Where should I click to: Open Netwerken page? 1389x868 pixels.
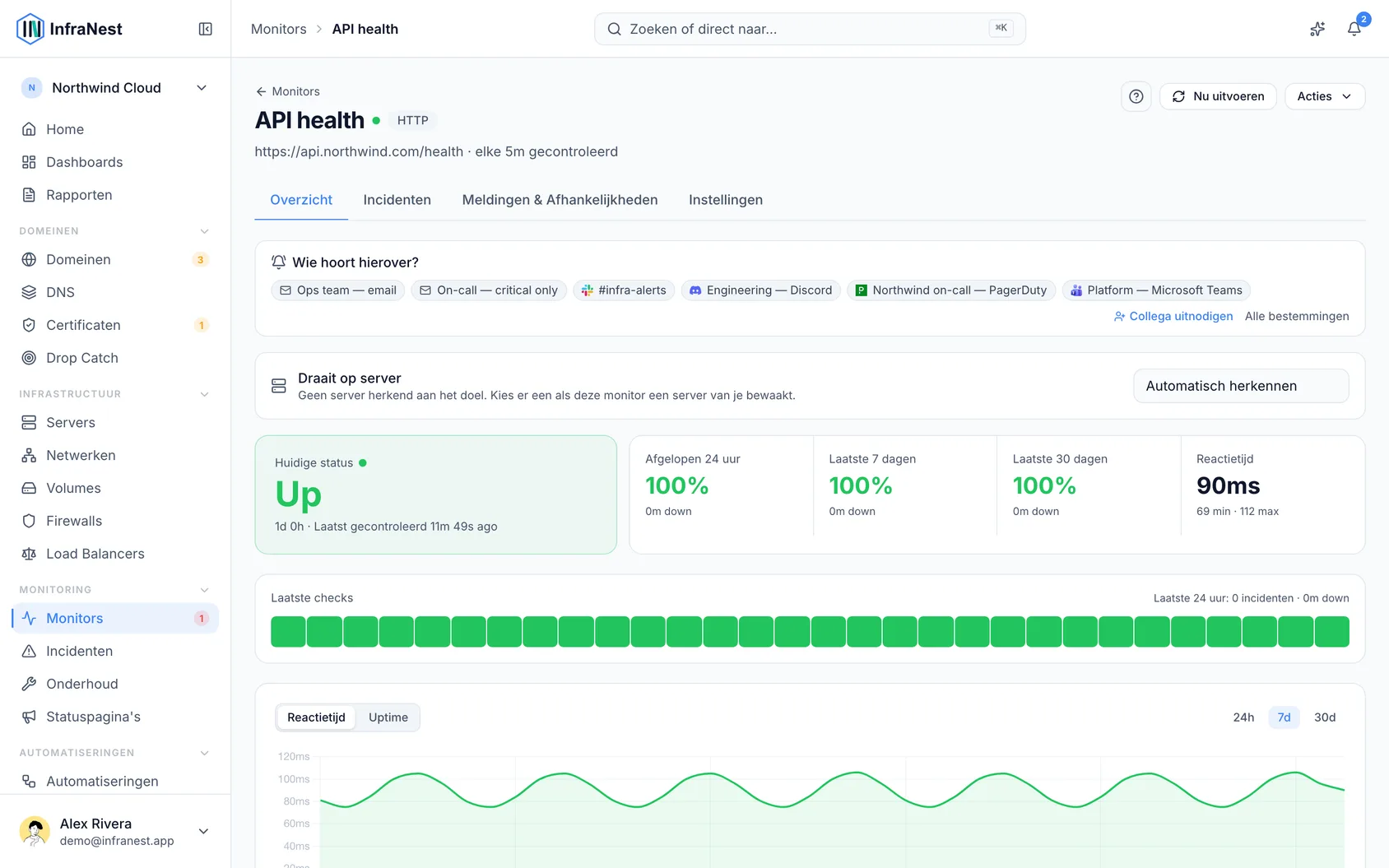(115, 455)
